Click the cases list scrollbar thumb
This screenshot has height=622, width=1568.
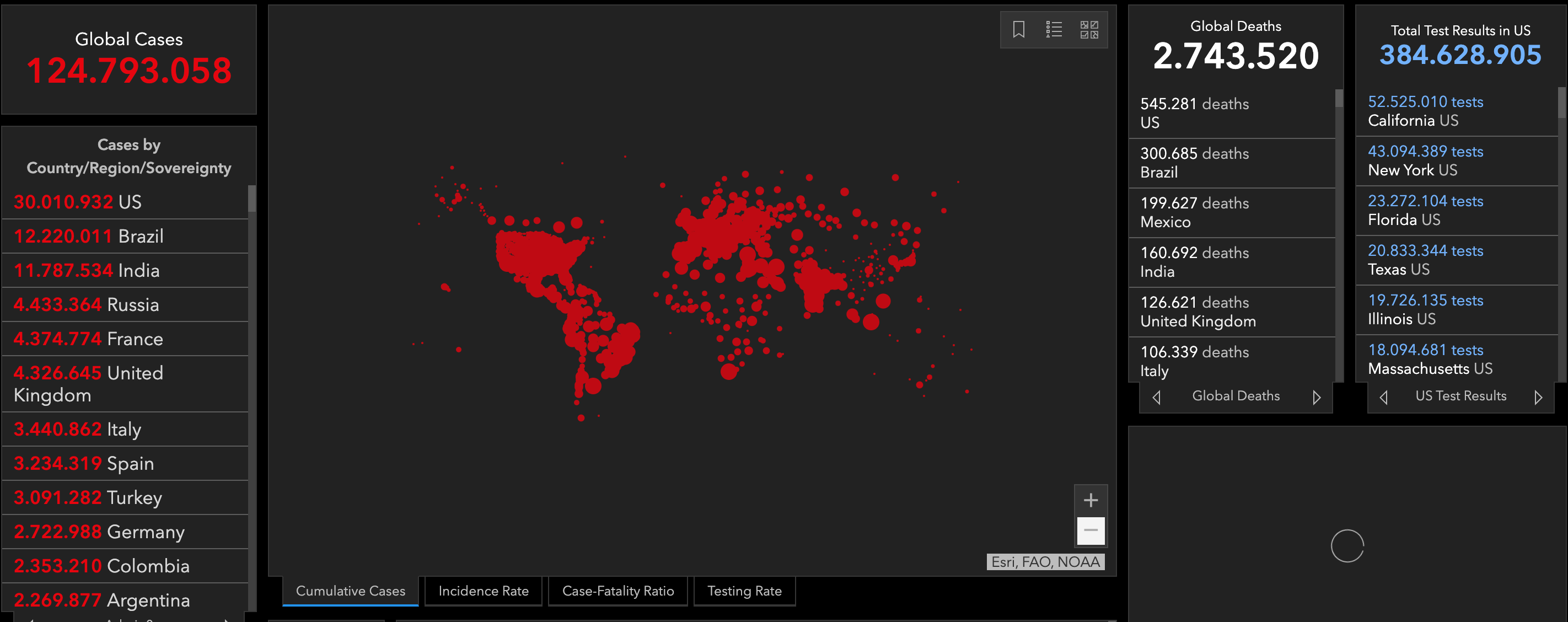(x=251, y=199)
